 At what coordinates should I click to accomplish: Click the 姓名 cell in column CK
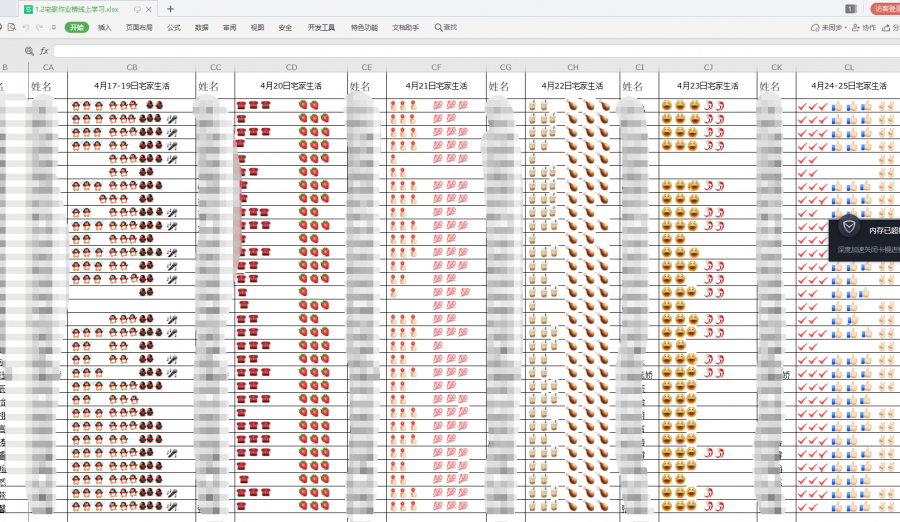pos(777,86)
